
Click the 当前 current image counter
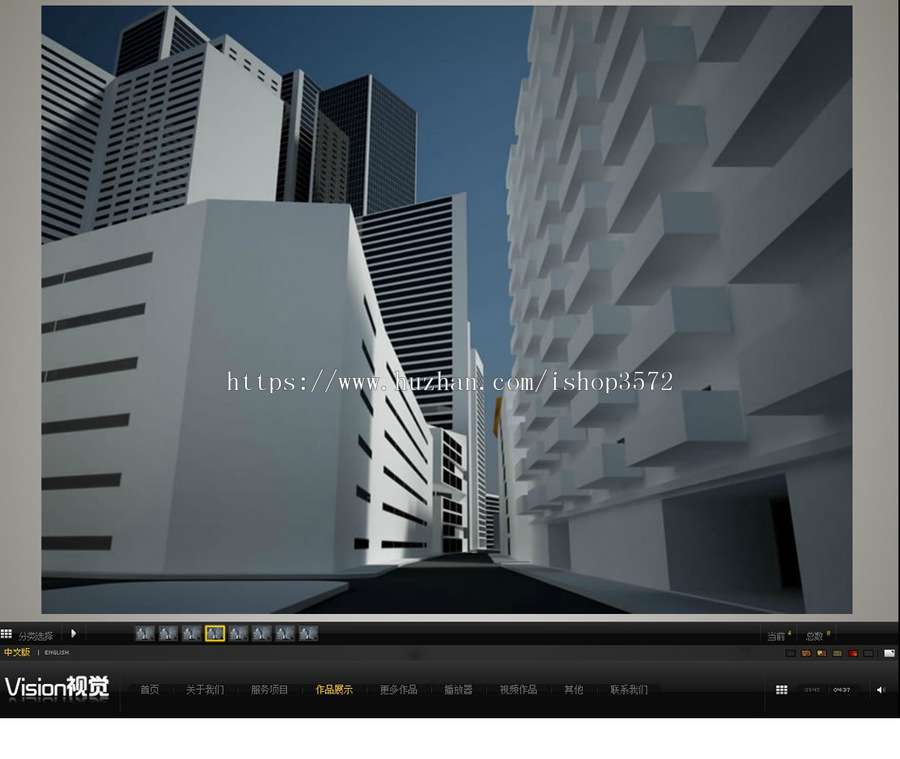coord(779,636)
